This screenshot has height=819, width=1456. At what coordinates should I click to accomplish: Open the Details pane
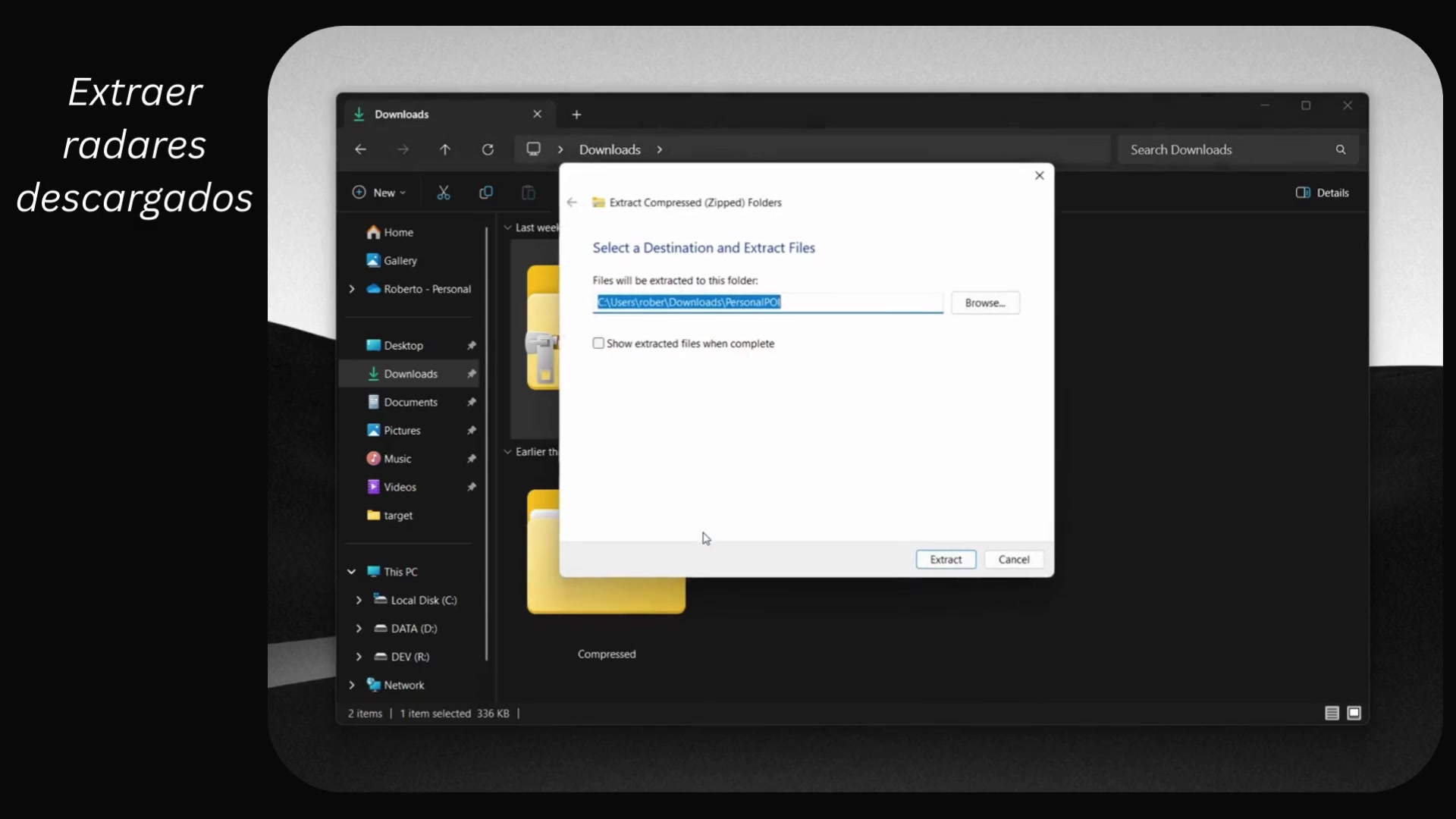click(x=1323, y=193)
